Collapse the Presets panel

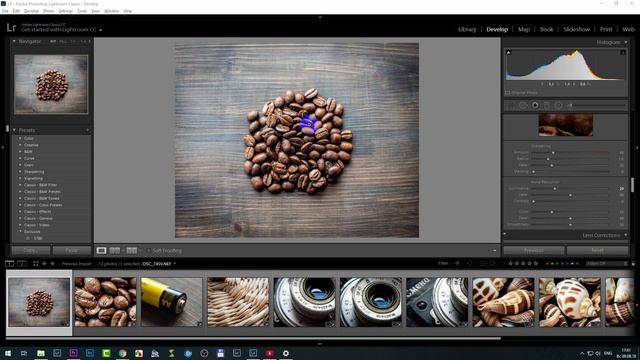[14, 130]
